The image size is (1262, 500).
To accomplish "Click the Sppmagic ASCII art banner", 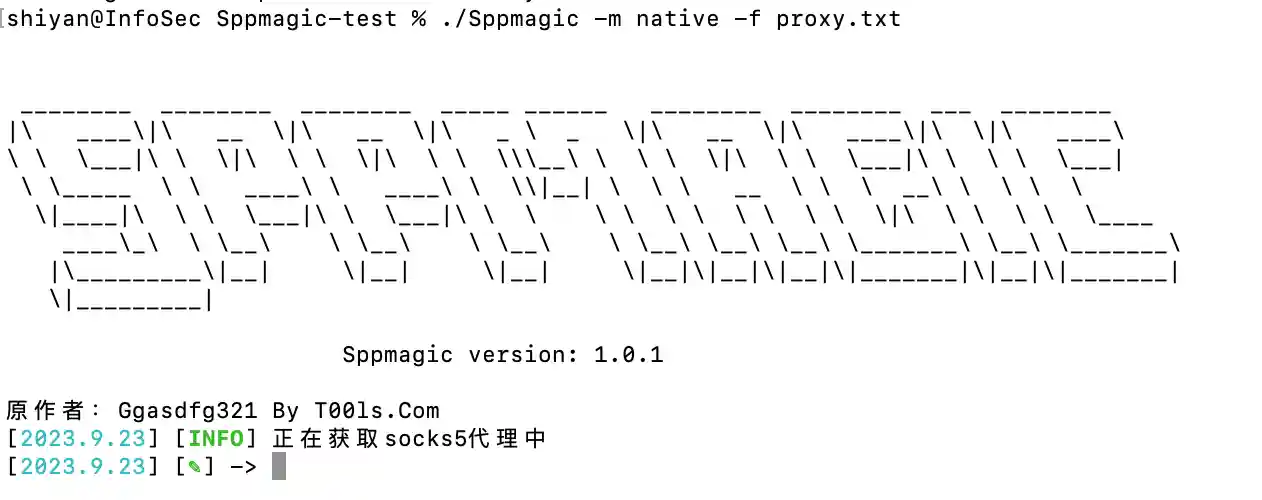I will 596,205.
